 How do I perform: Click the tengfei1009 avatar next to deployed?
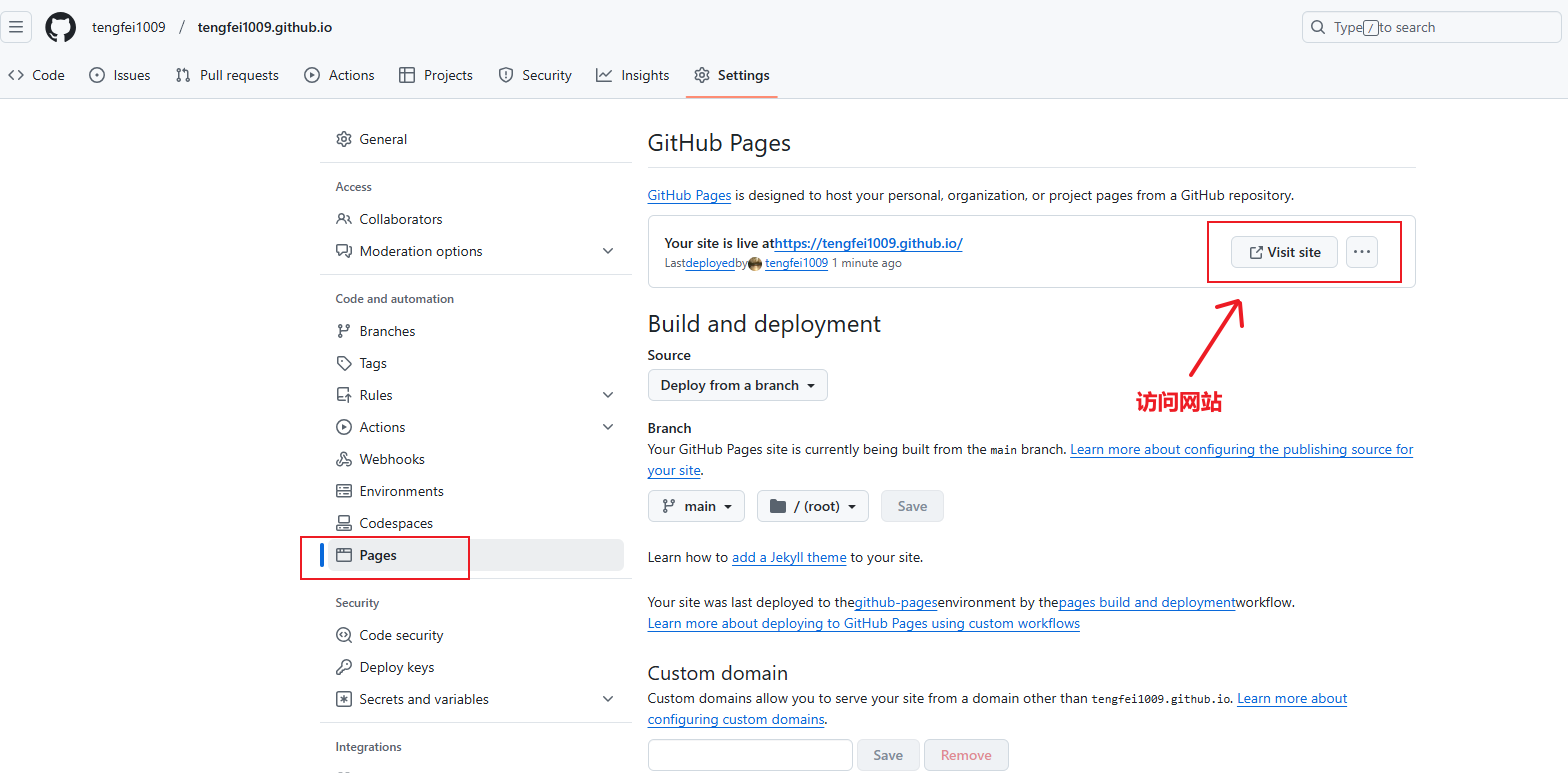755,264
